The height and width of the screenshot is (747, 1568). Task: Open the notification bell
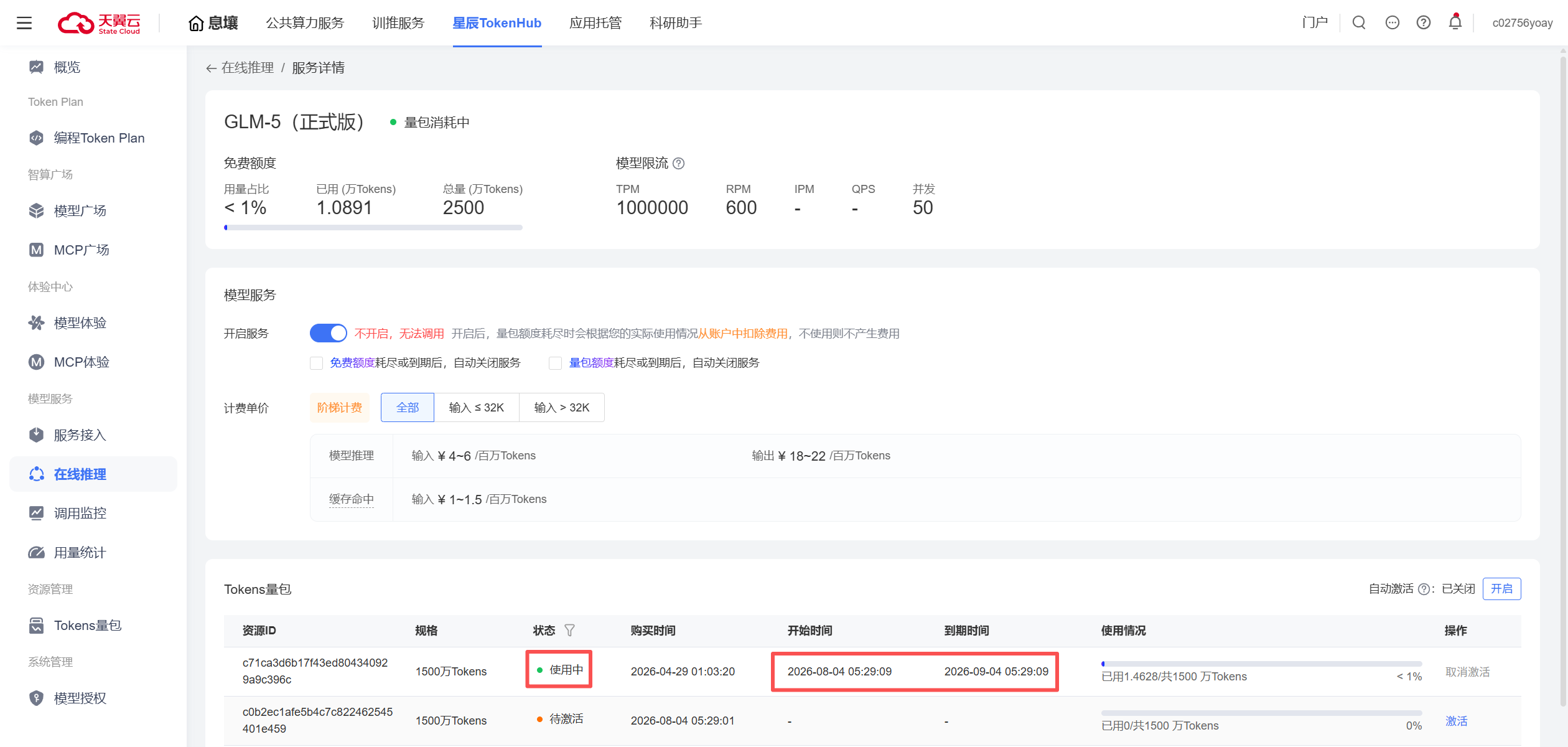coord(1455,22)
